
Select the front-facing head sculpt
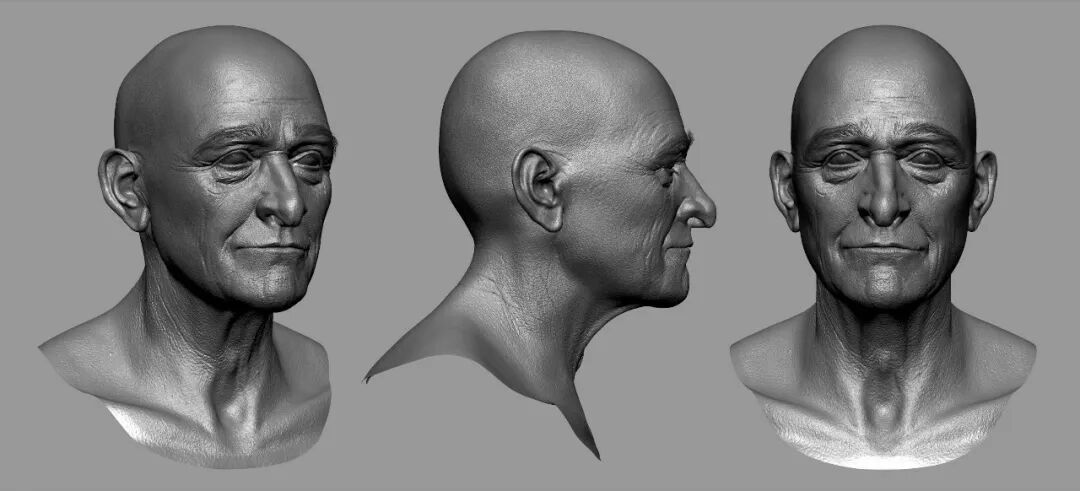[883, 248]
